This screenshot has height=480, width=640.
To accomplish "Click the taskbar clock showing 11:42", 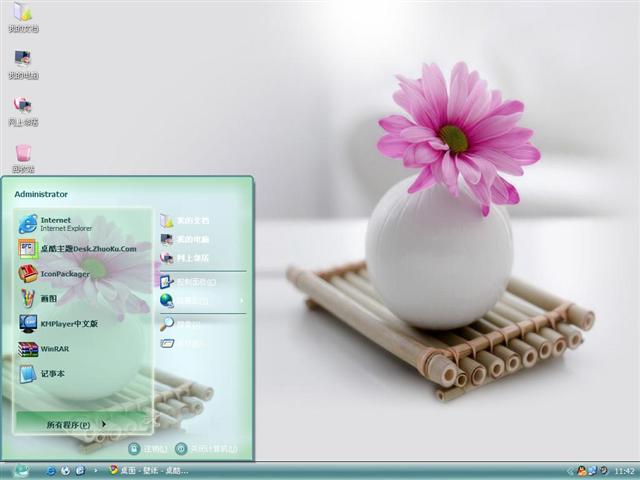I will (x=624, y=471).
